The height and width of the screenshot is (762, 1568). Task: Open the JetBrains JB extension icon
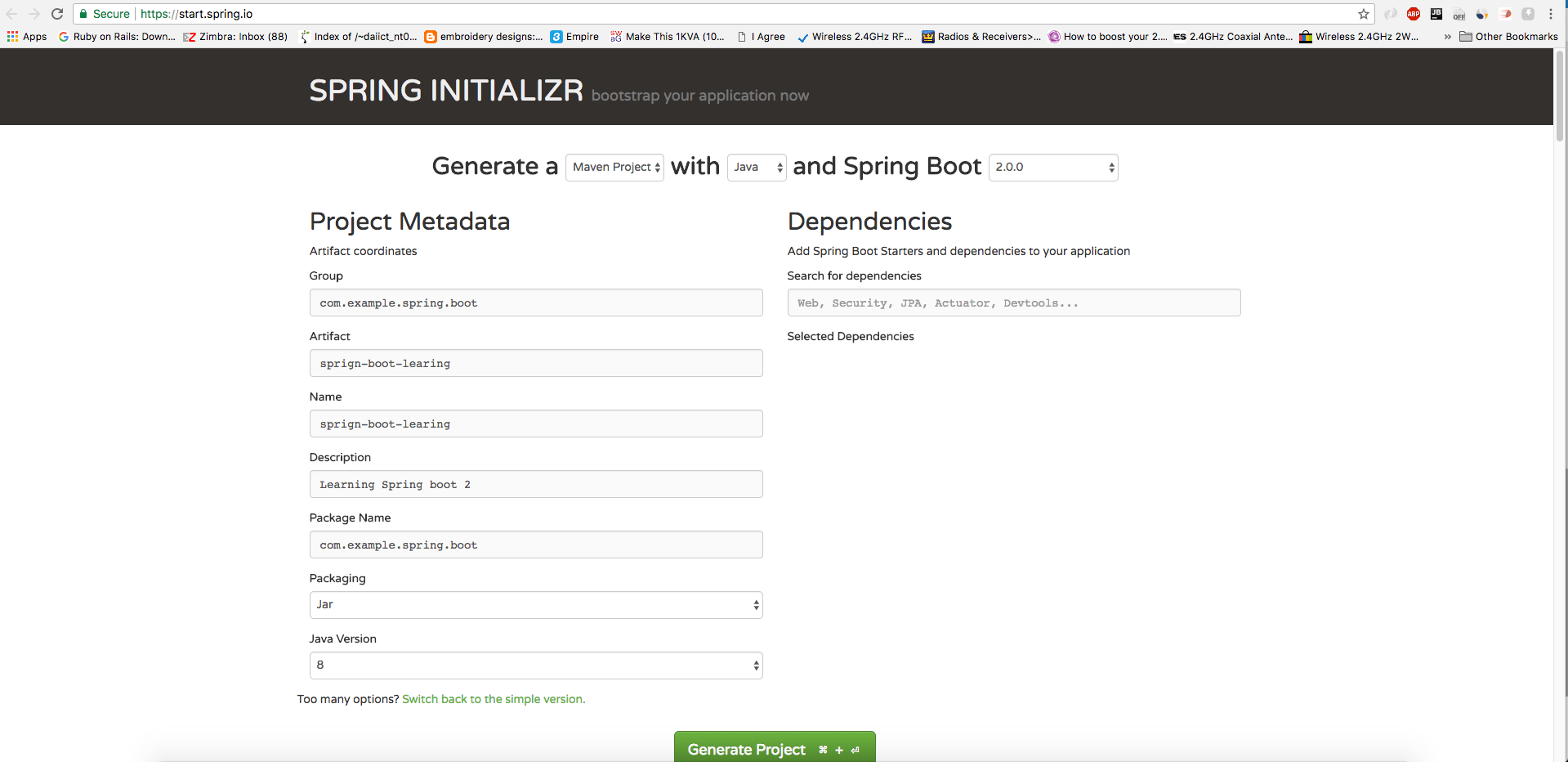1436,14
